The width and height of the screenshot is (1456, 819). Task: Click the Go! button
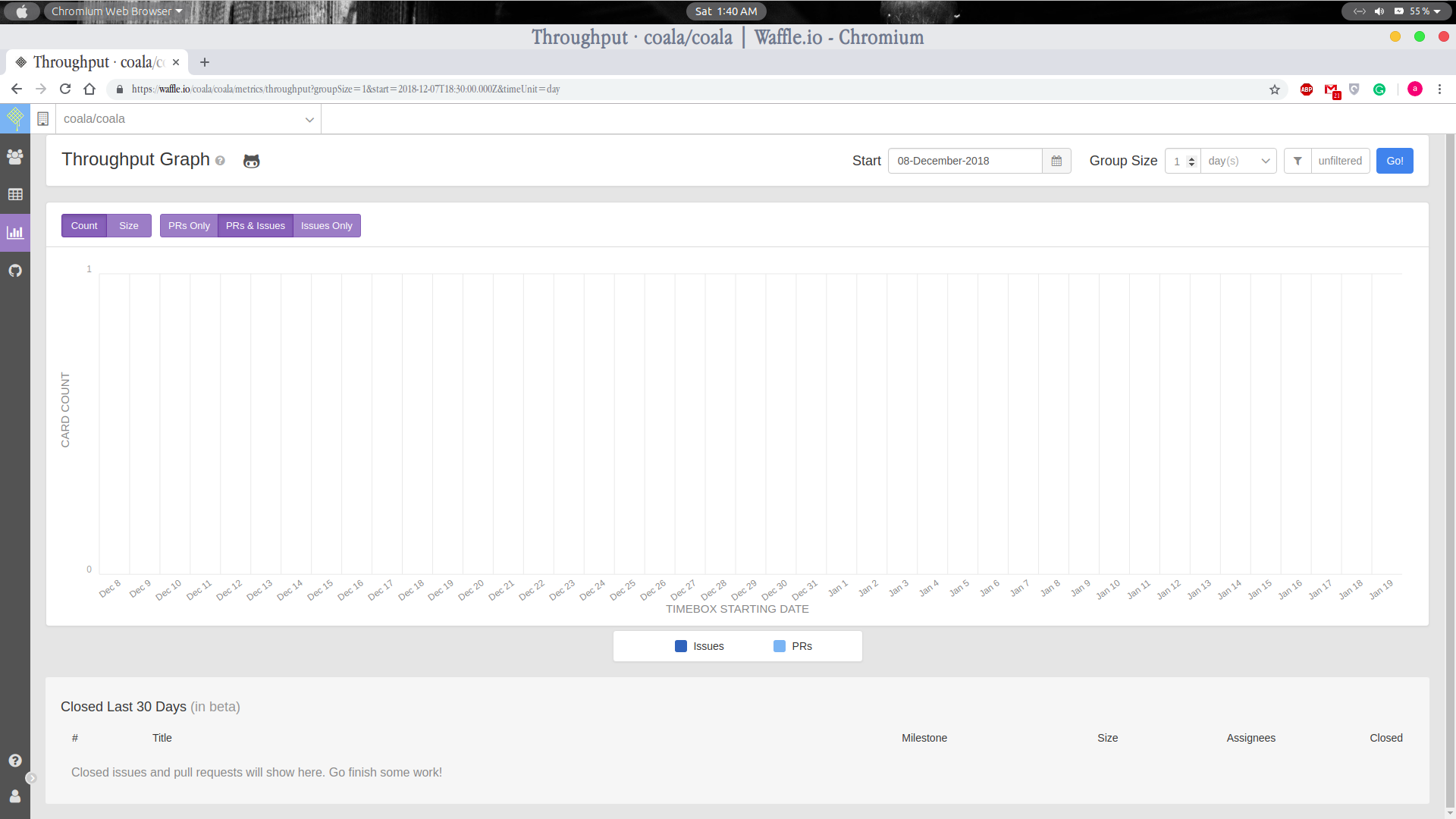[1395, 161]
